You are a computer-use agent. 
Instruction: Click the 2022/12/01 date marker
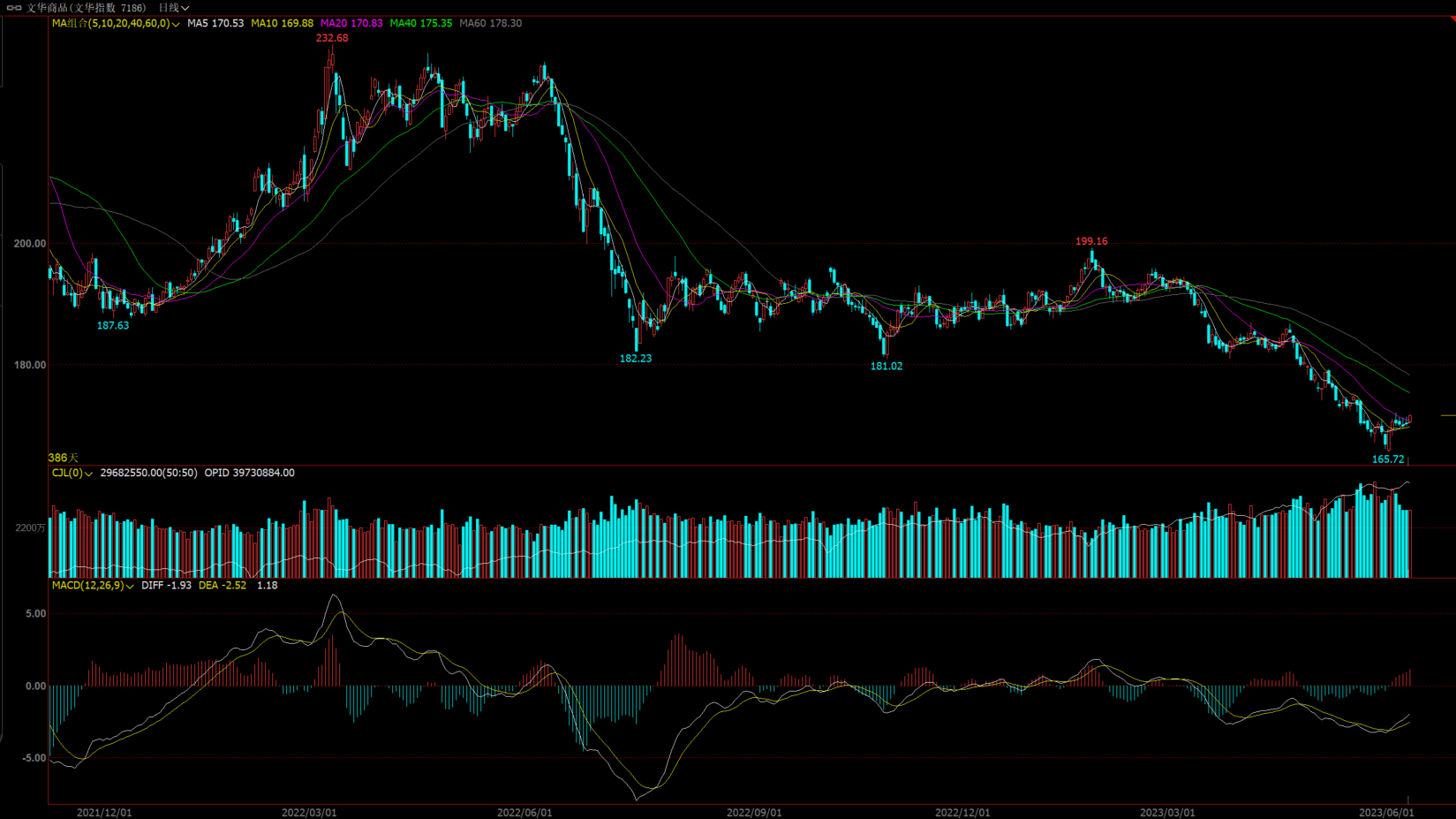[x=962, y=813]
